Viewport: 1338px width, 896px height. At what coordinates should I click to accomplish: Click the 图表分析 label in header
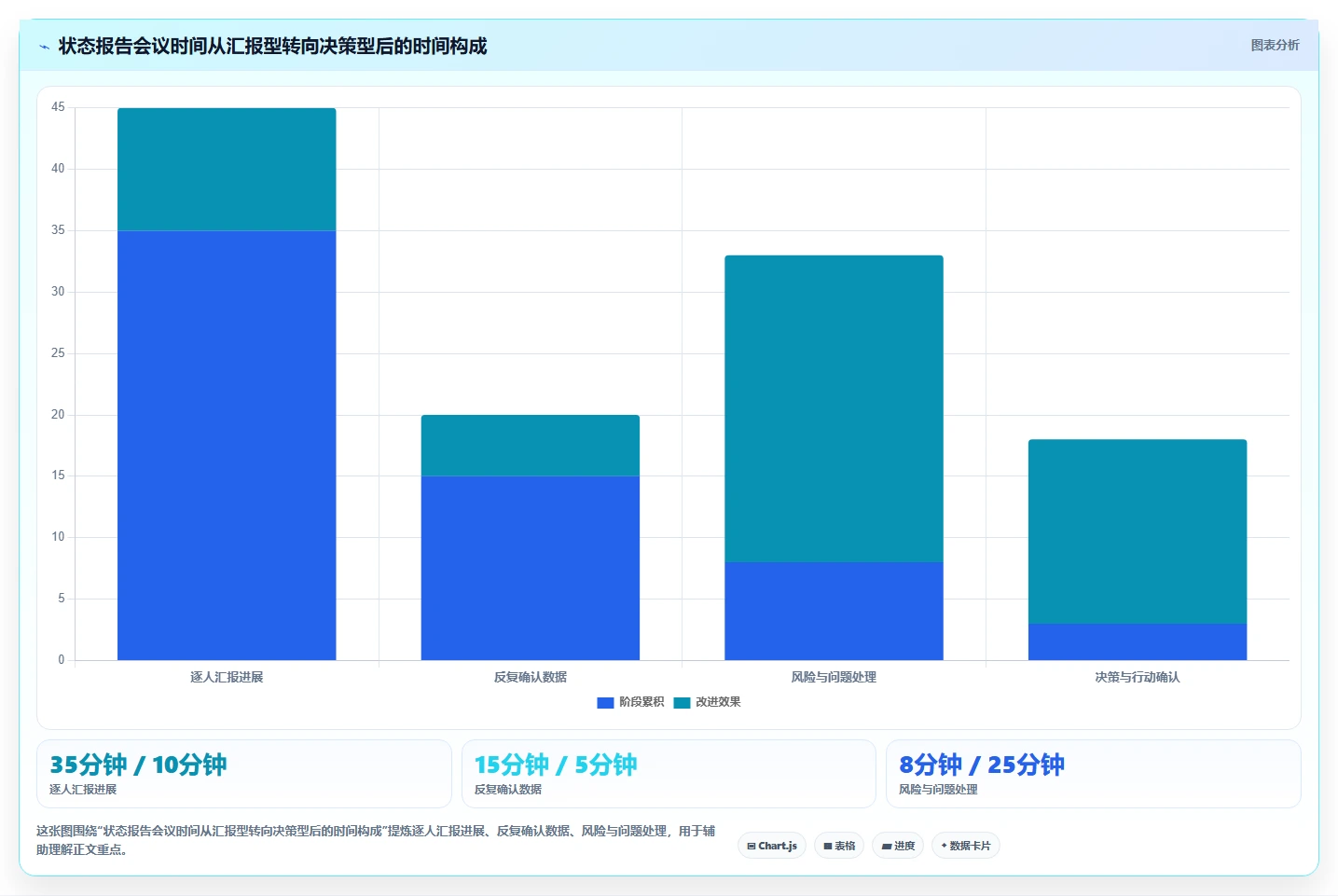coord(1275,45)
